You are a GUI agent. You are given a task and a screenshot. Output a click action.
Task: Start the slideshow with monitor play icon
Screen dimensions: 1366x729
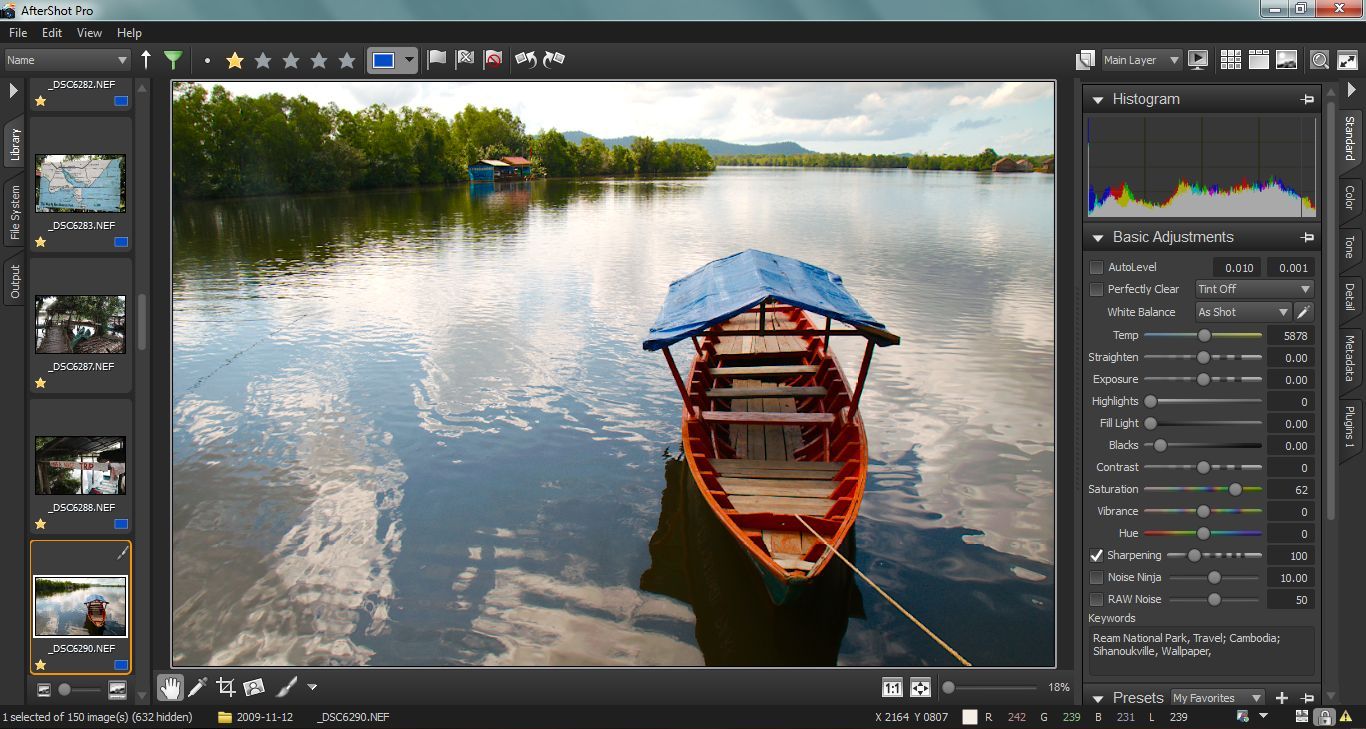coord(1198,60)
